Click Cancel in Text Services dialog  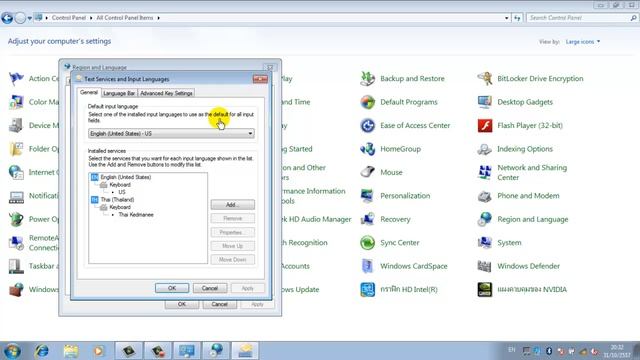point(210,288)
